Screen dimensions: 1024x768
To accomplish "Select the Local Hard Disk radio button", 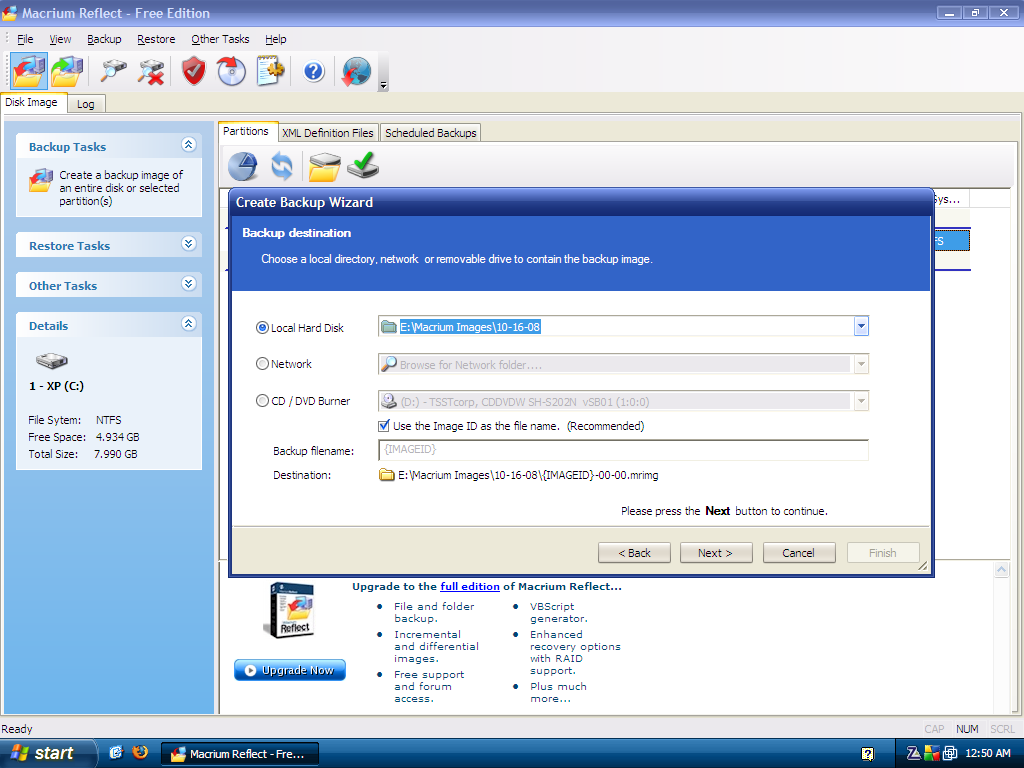I will point(263,327).
